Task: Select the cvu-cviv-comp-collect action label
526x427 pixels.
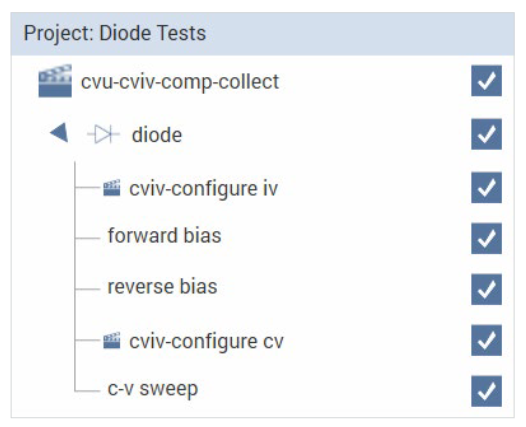Action: (180, 82)
